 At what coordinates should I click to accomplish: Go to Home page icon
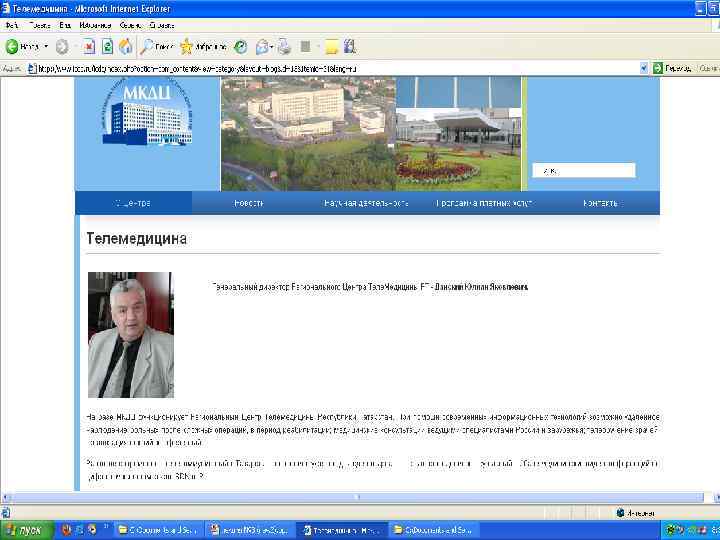(125, 46)
